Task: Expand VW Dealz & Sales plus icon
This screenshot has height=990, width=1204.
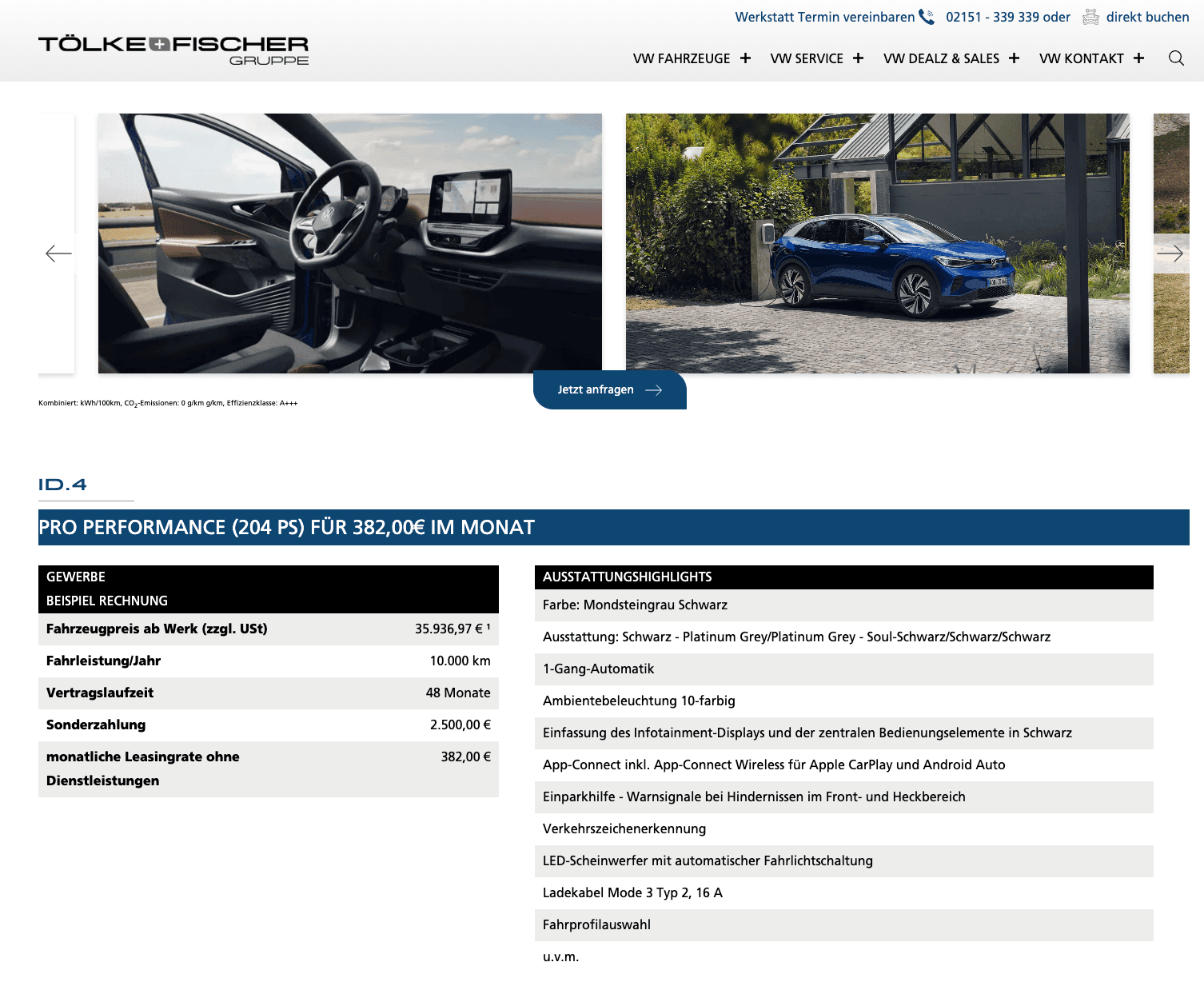Action: 1014,58
